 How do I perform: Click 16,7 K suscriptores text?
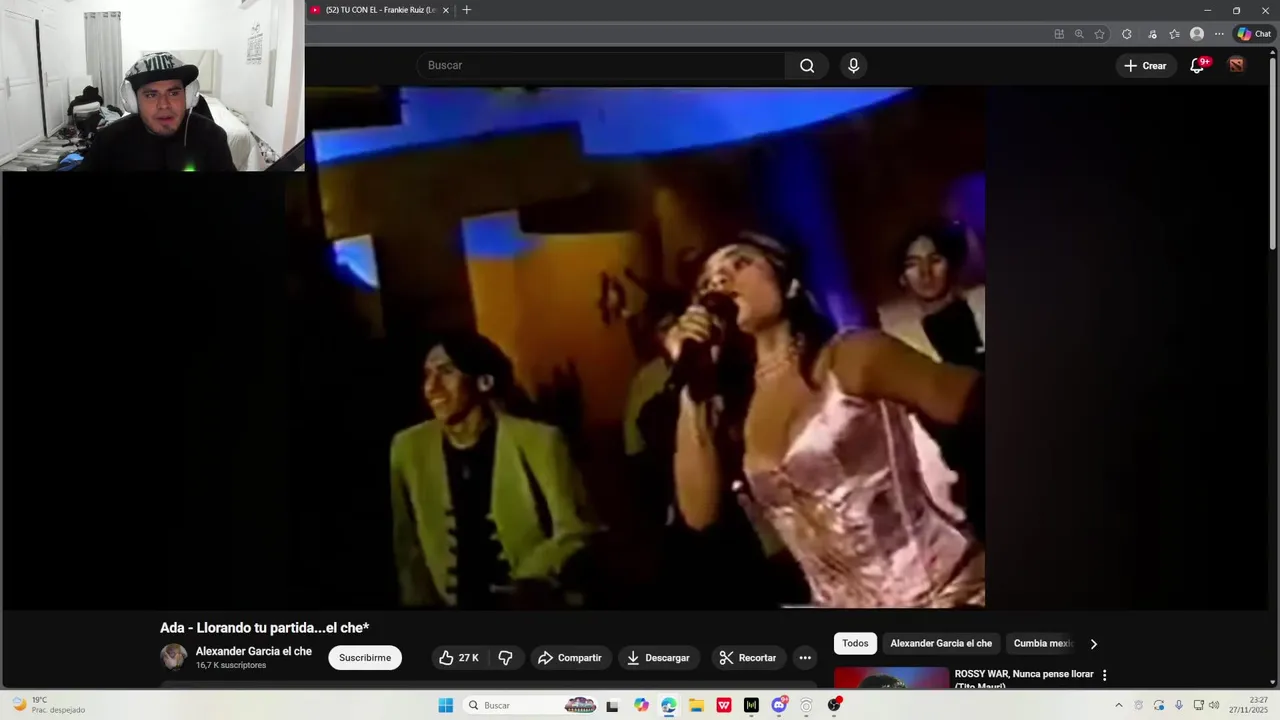pos(231,665)
